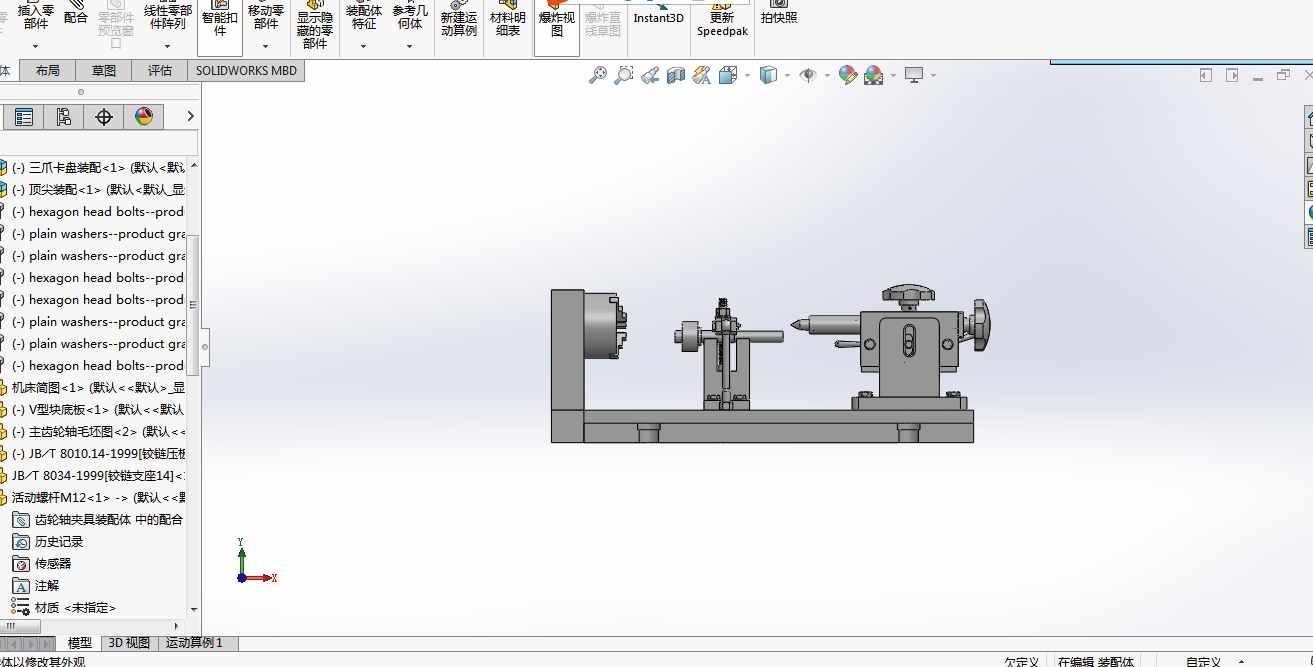Open Dynamic Annotation Views
The height and width of the screenshot is (667, 1313).
click(x=702, y=75)
